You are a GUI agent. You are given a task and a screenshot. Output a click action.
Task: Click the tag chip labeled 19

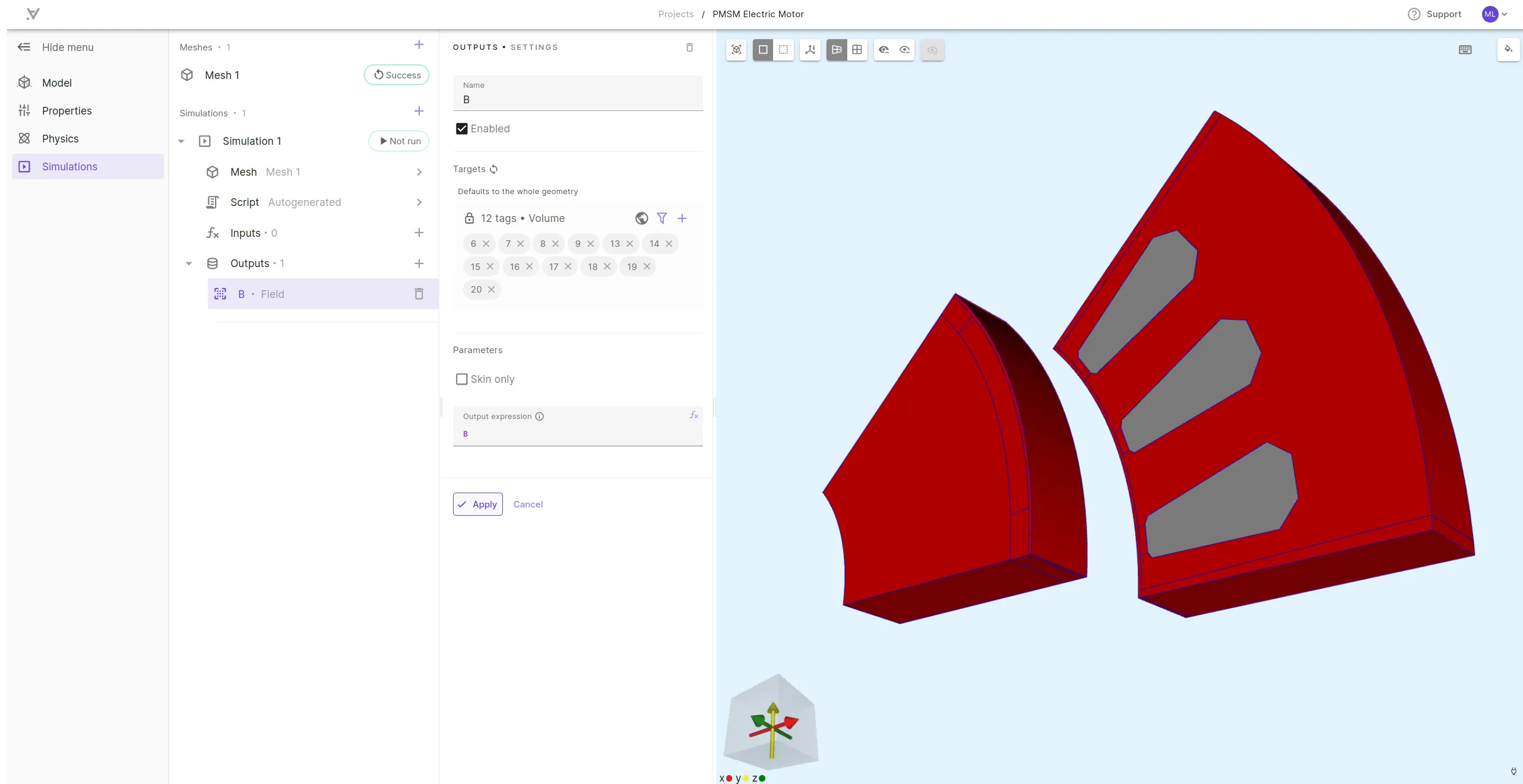(x=638, y=266)
